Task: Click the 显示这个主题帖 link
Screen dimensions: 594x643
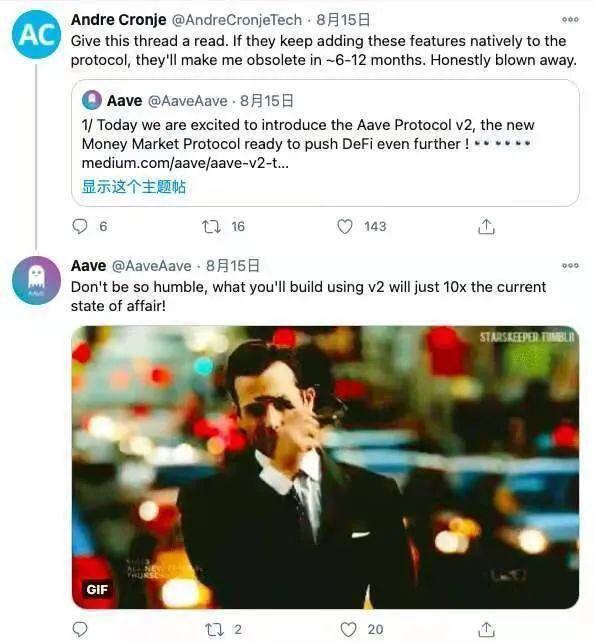Action: (x=134, y=187)
